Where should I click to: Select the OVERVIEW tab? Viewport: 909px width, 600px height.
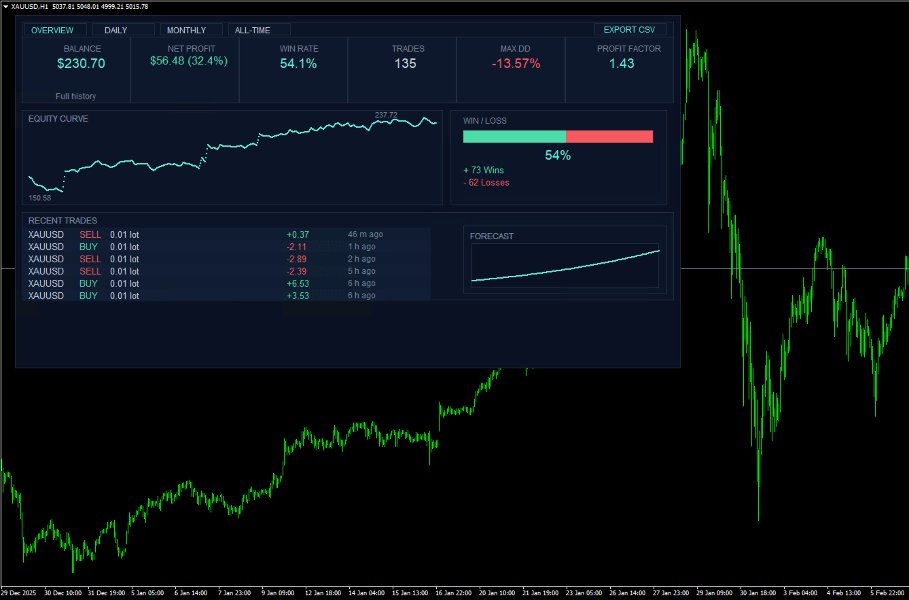point(55,29)
